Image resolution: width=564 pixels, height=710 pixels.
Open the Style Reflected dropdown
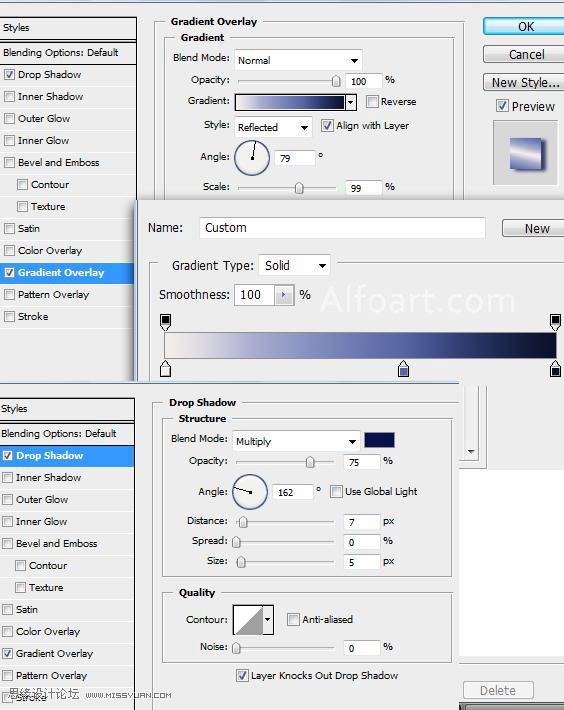coord(273,127)
